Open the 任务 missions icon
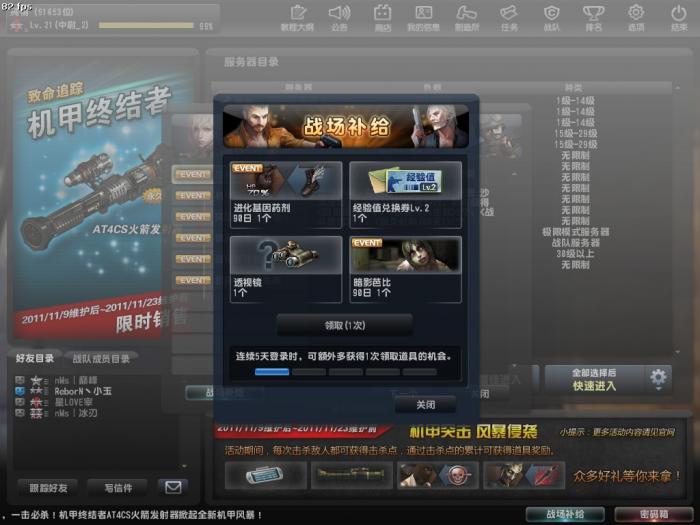Screen dimensions: 700x525 point(509,18)
